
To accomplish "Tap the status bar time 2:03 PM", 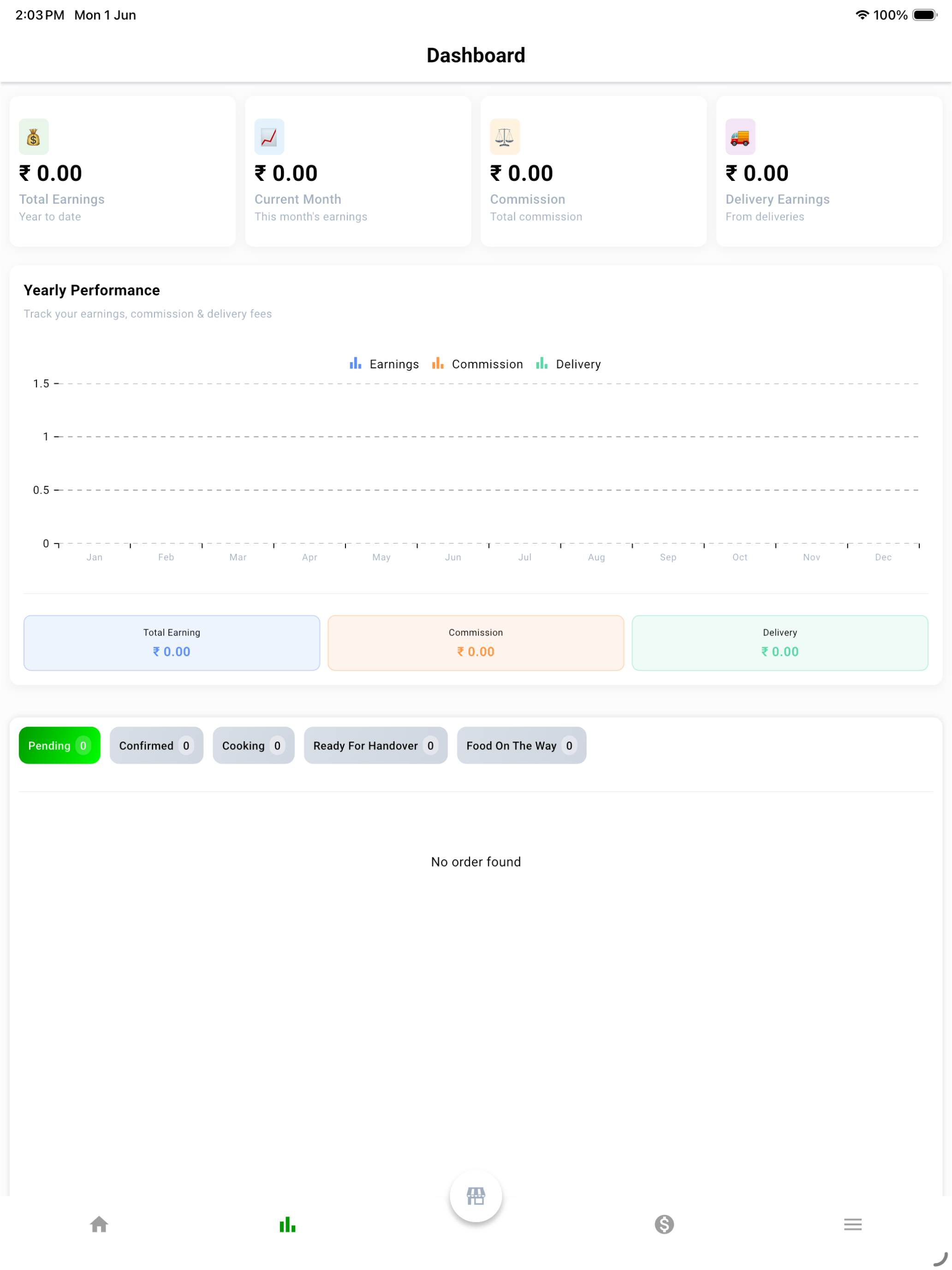I will pyautogui.click(x=40, y=15).
